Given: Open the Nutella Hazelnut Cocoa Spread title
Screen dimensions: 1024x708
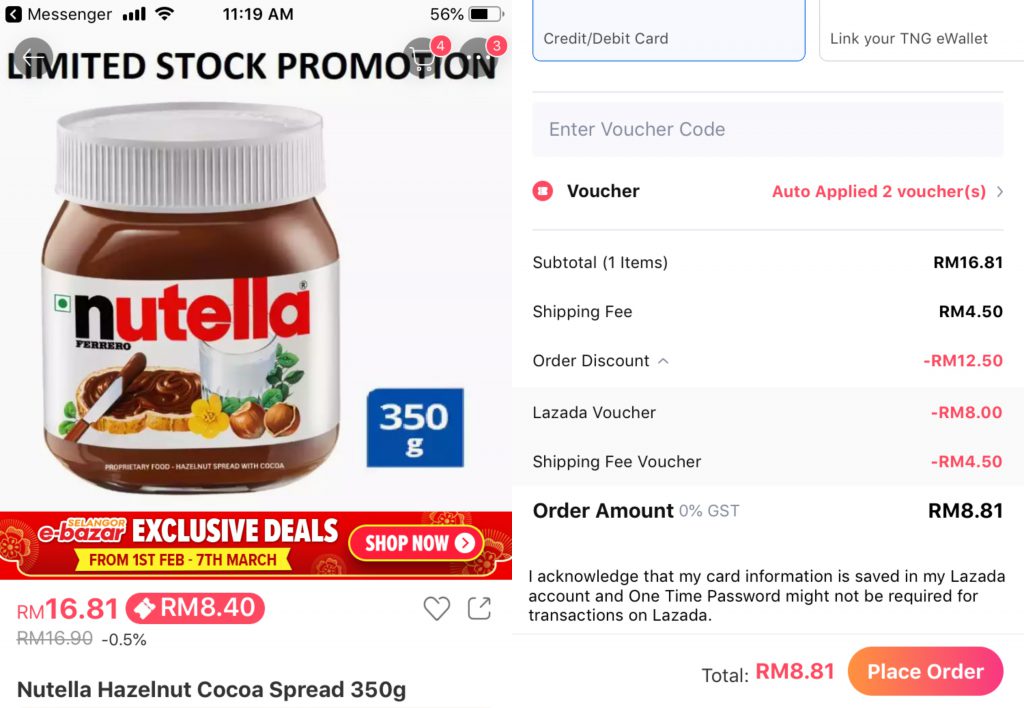Looking at the screenshot, I should click(x=212, y=690).
